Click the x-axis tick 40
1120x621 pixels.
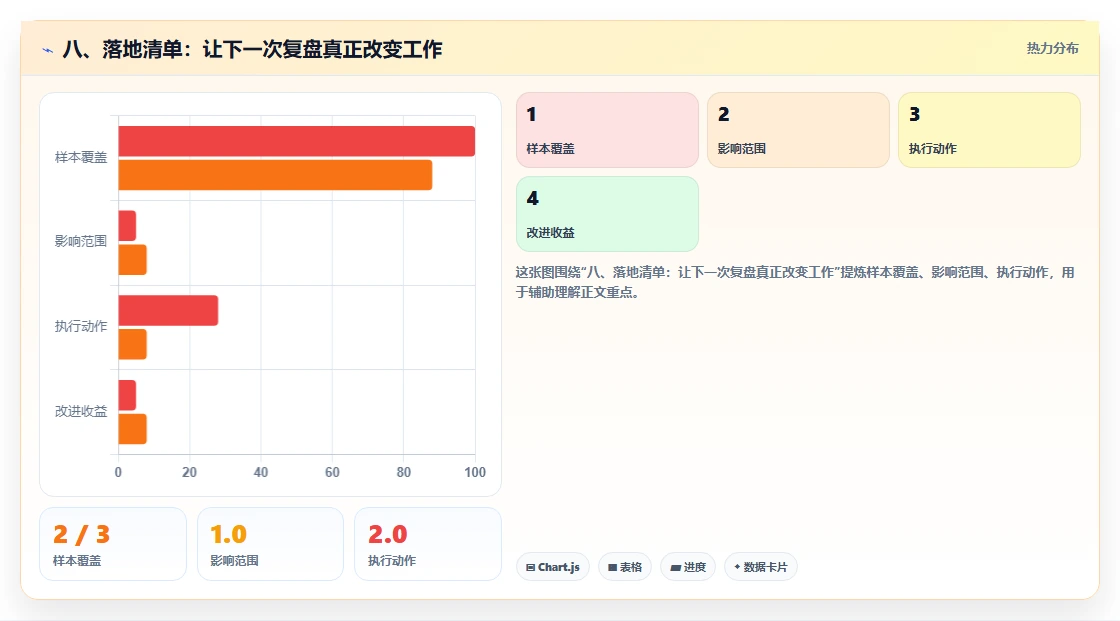[261, 472]
